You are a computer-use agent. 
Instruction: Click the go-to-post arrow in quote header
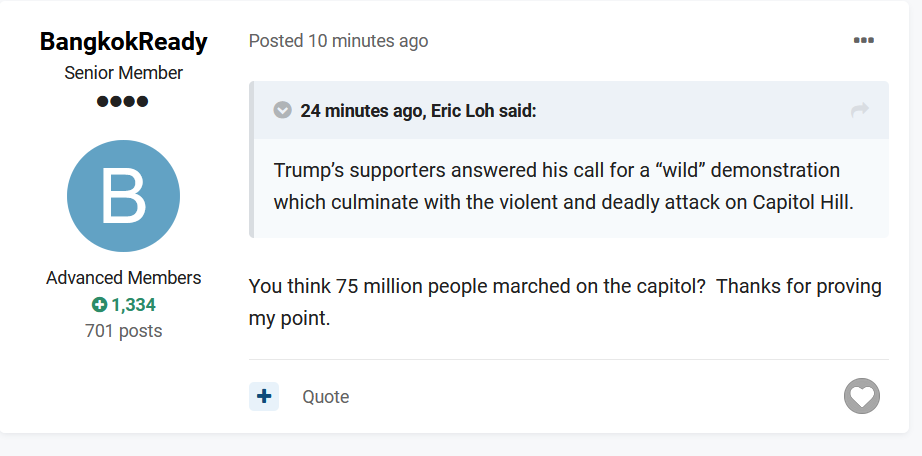click(859, 110)
